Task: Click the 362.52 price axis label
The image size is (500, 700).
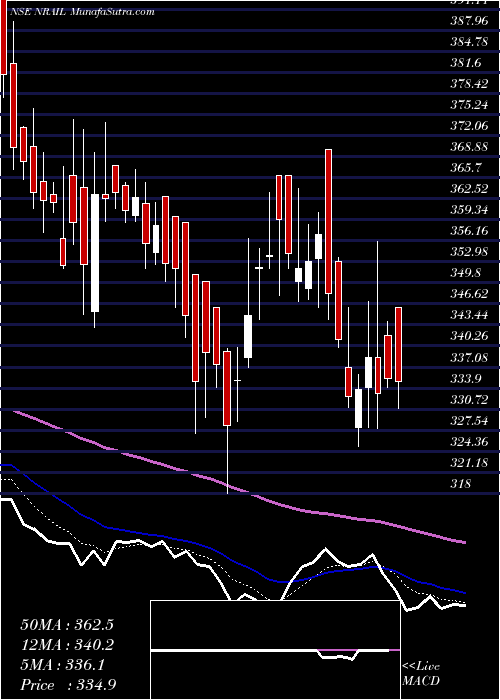Action: point(467,189)
